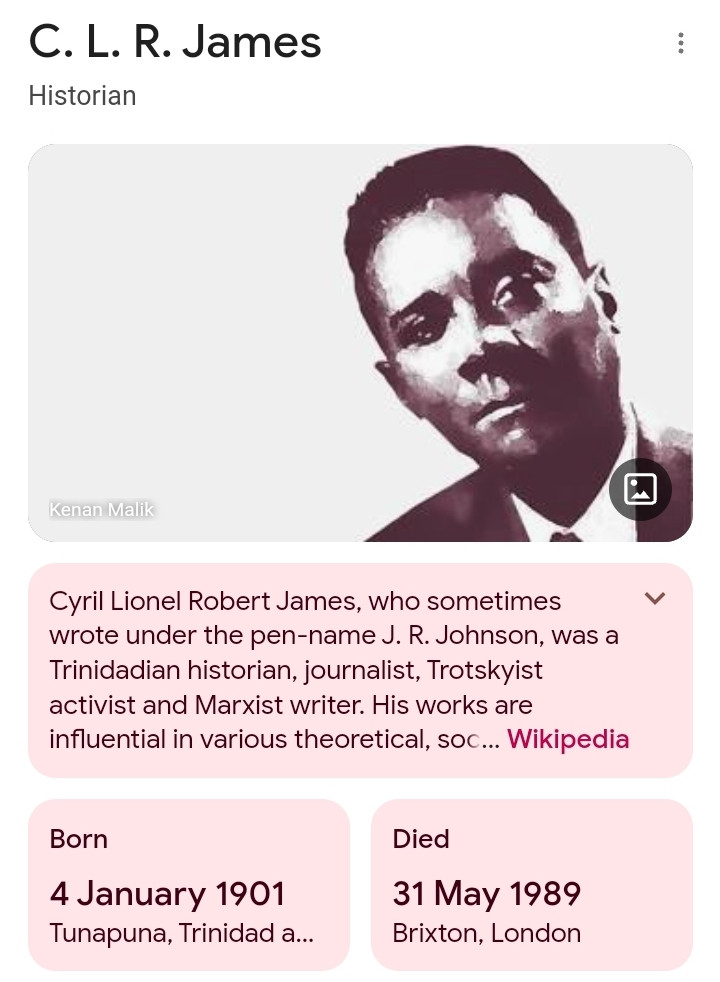Open the Wikipedia link

coord(568,740)
